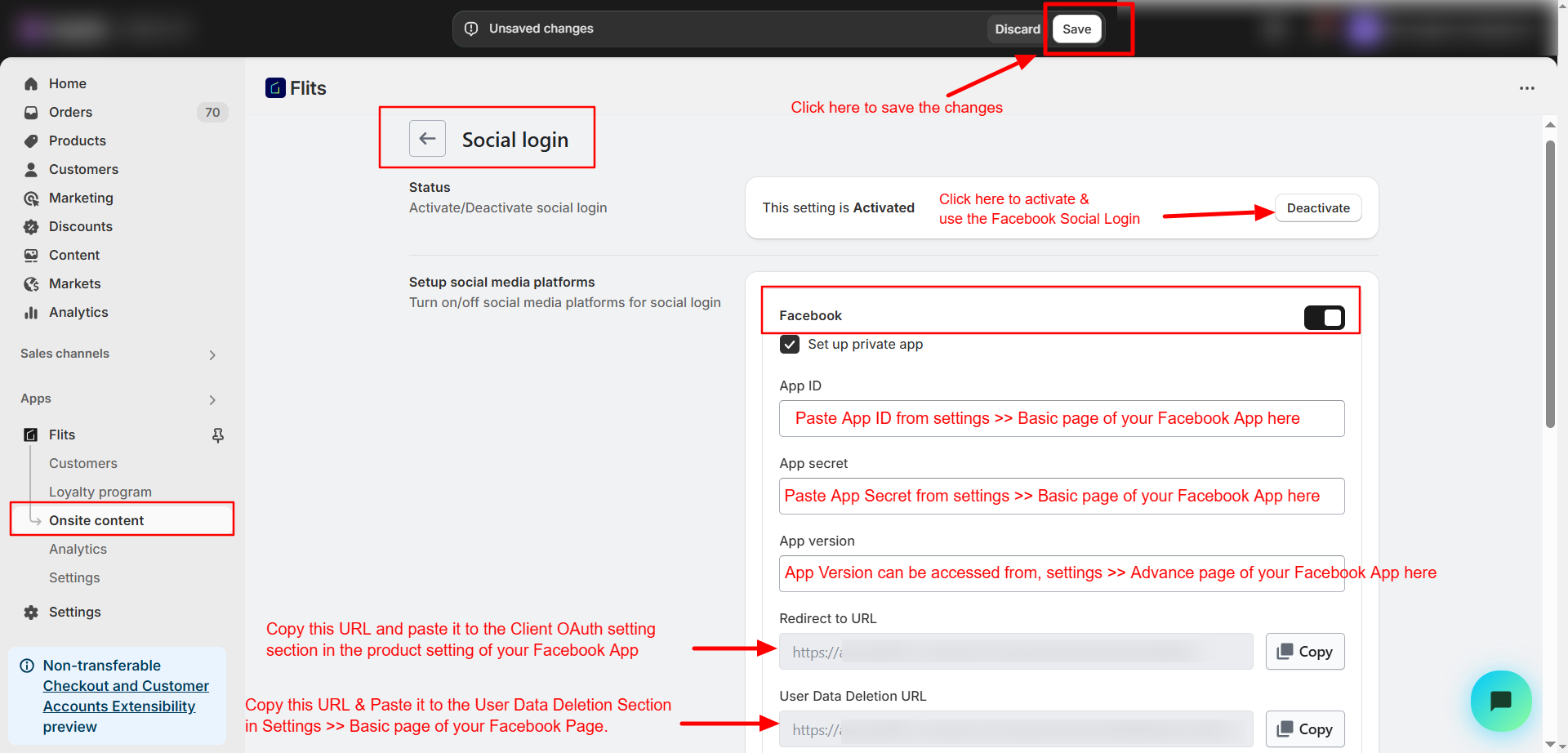Click the Customers person icon
This screenshot has height=753, width=1568.
pos(31,169)
